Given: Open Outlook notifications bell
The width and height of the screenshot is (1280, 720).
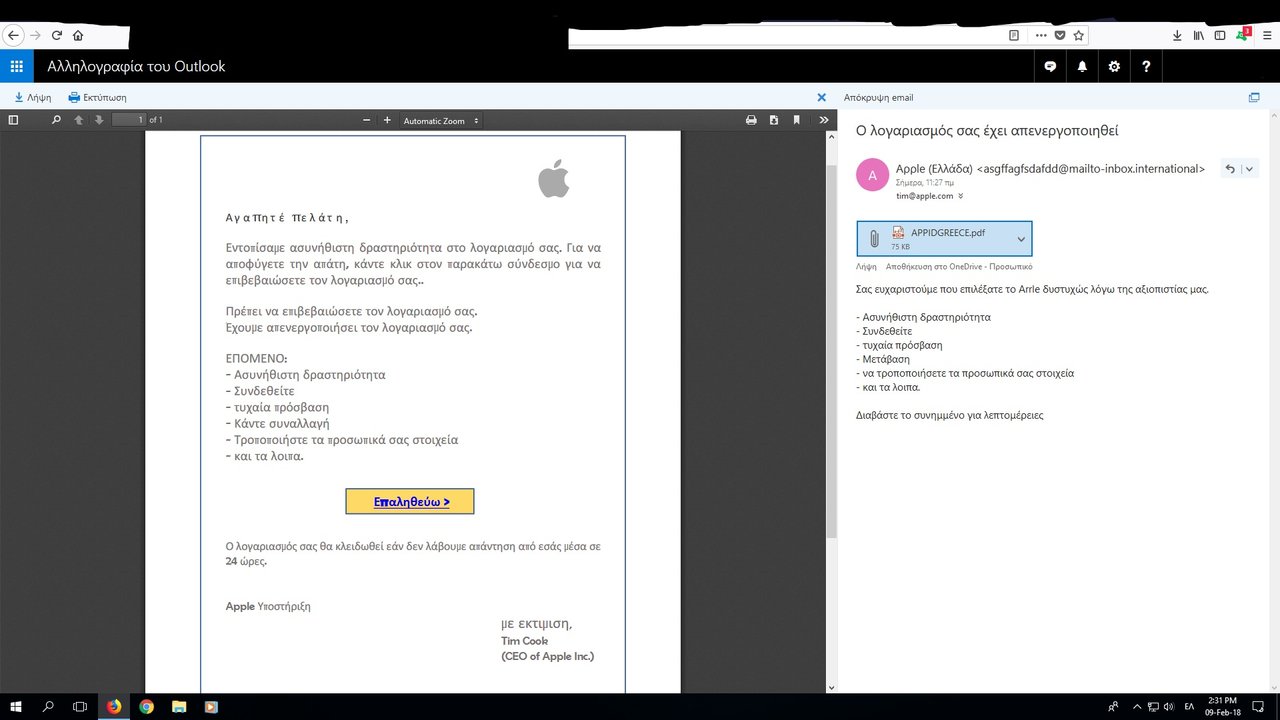Looking at the screenshot, I should [1082, 67].
